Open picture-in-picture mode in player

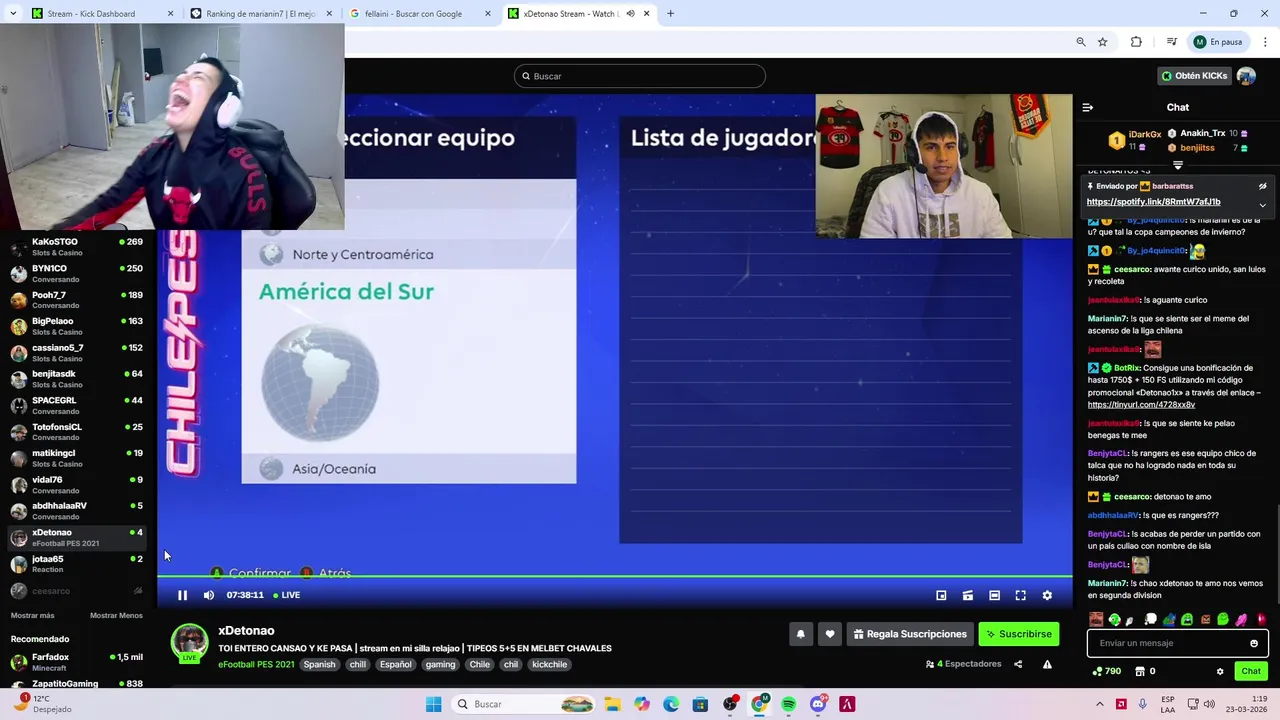(941, 595)
